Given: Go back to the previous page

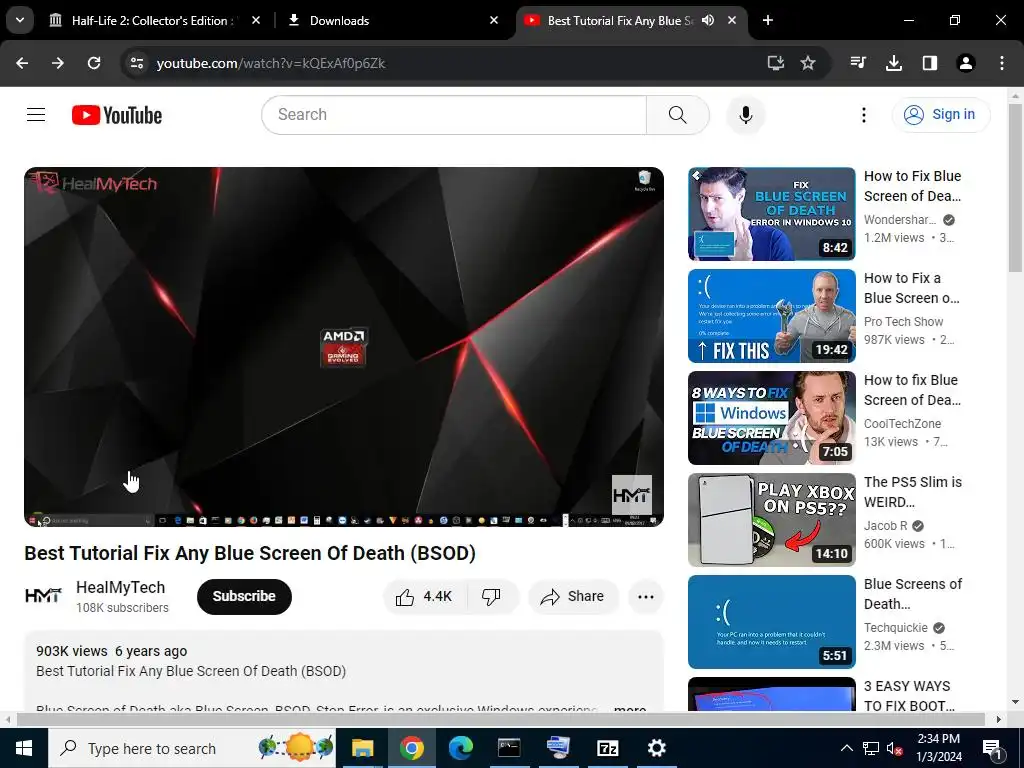Looking at the screenshot, I should pyautogui.click(x=22, y=63).
